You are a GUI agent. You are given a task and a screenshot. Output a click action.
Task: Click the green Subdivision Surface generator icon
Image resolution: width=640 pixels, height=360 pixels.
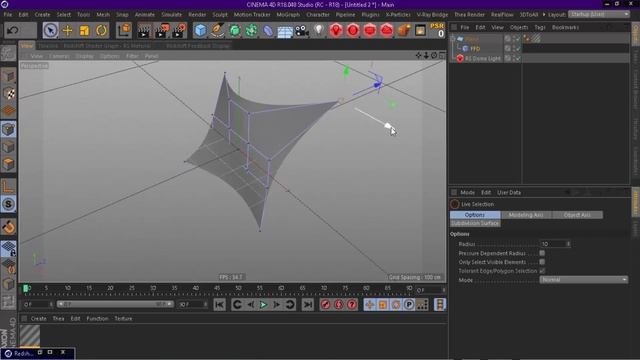235,30
